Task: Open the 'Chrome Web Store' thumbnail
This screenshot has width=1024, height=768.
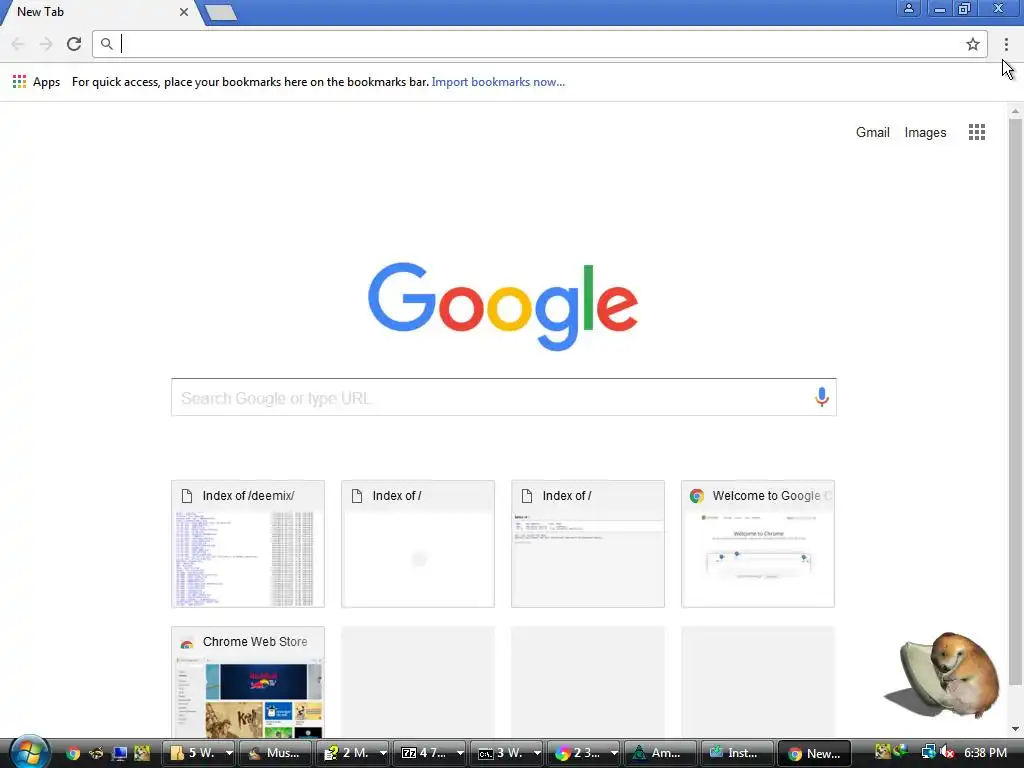Action: (x=248, y=682)
